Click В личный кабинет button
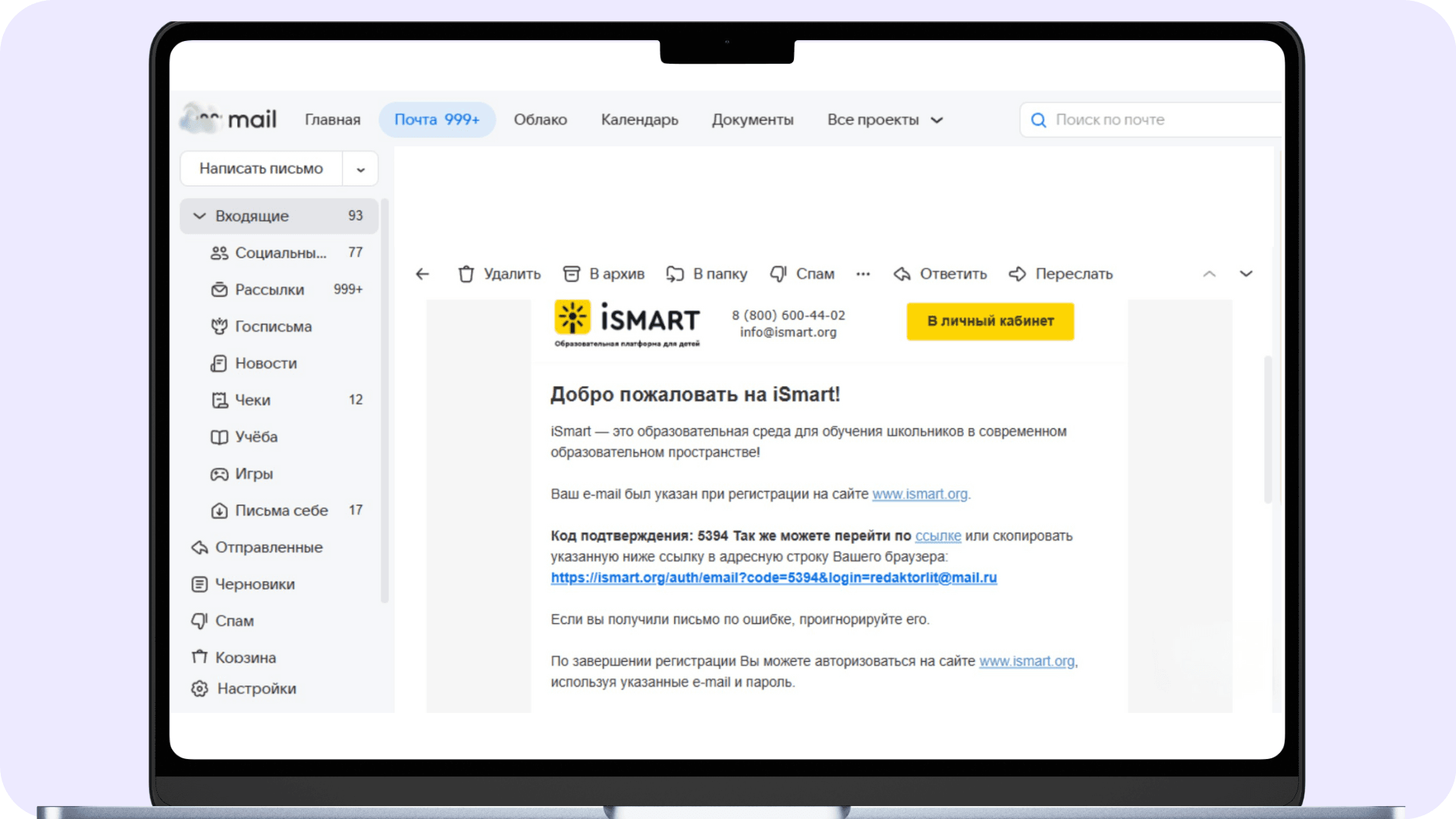 pos(990,322)
